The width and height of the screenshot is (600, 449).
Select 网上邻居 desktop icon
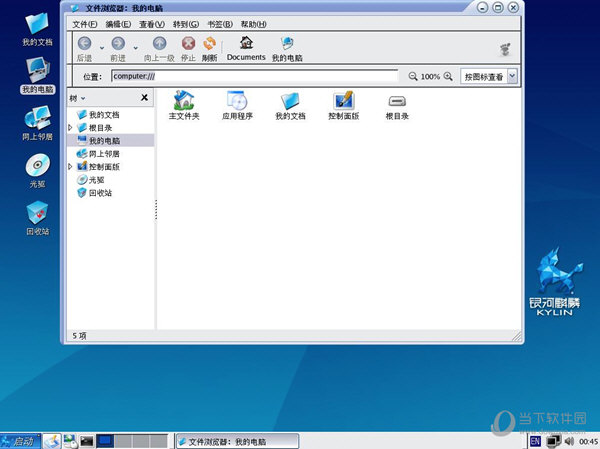(37, 123)
